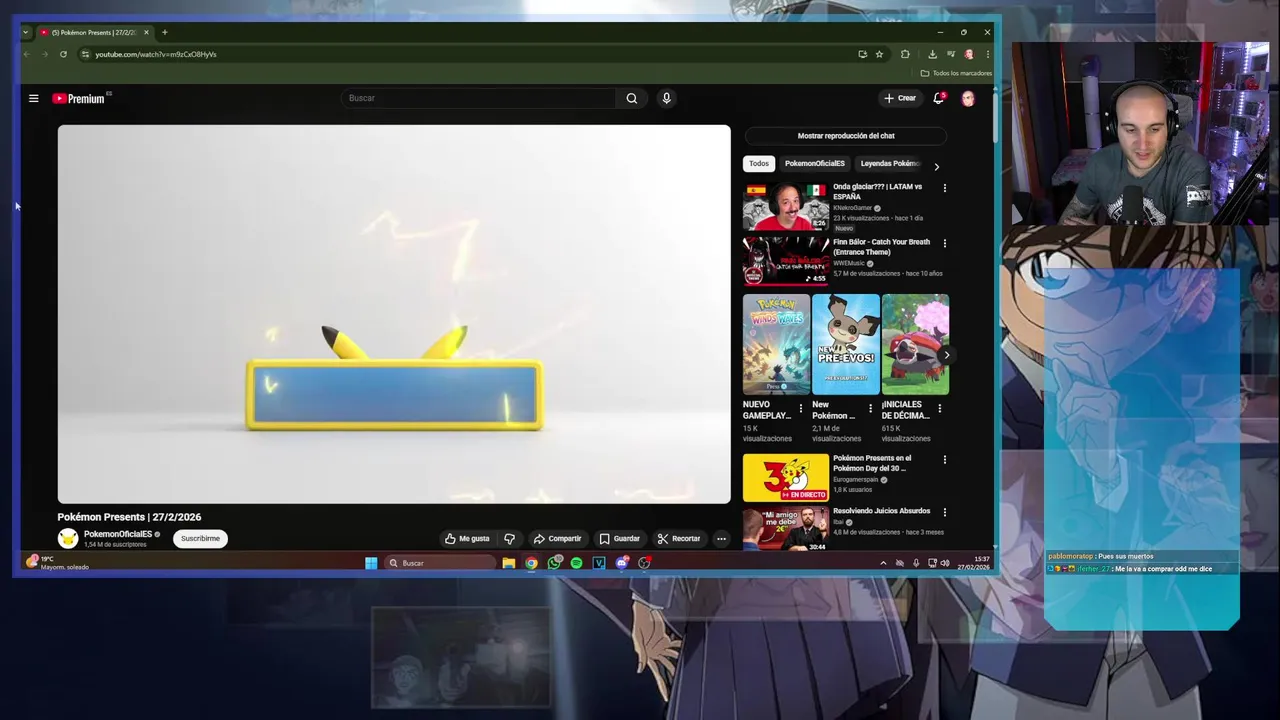This screenshot has width=1280, height=720.
Task: Save video with Guardar button
Action: point(619,539)
